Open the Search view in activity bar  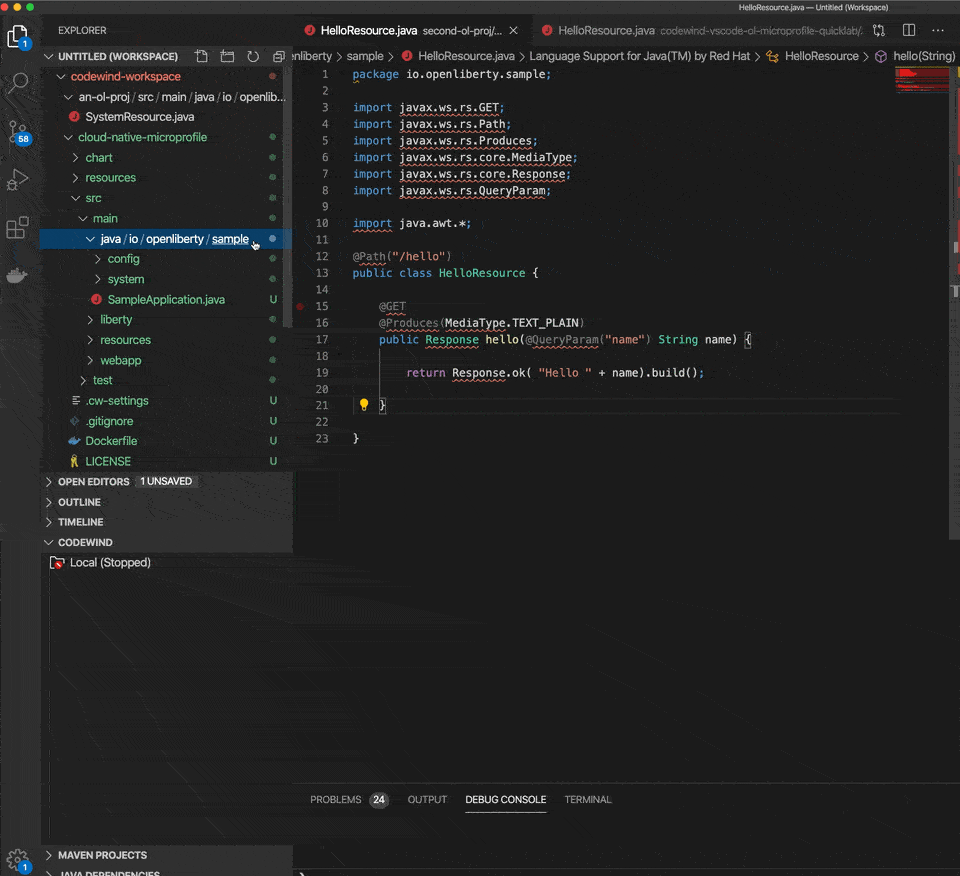18,83
